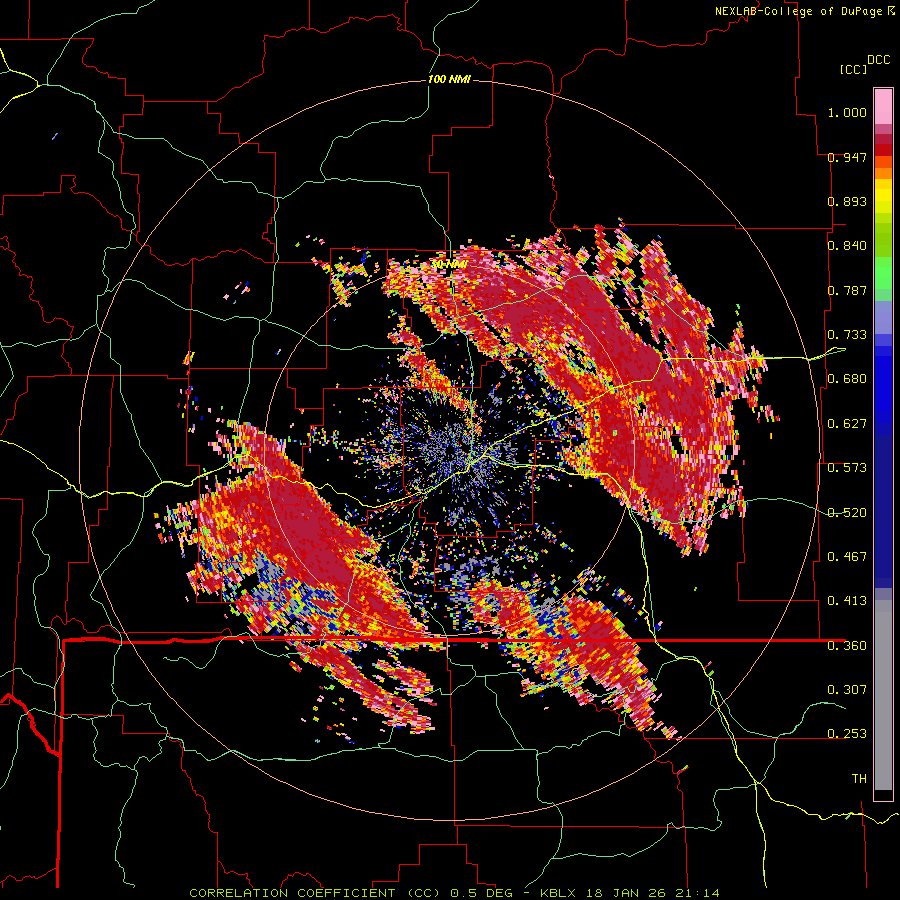This screenshot has width=900, height=900.
Task: Select the 0.307 scale value
Action: click(x=847, y=689)
